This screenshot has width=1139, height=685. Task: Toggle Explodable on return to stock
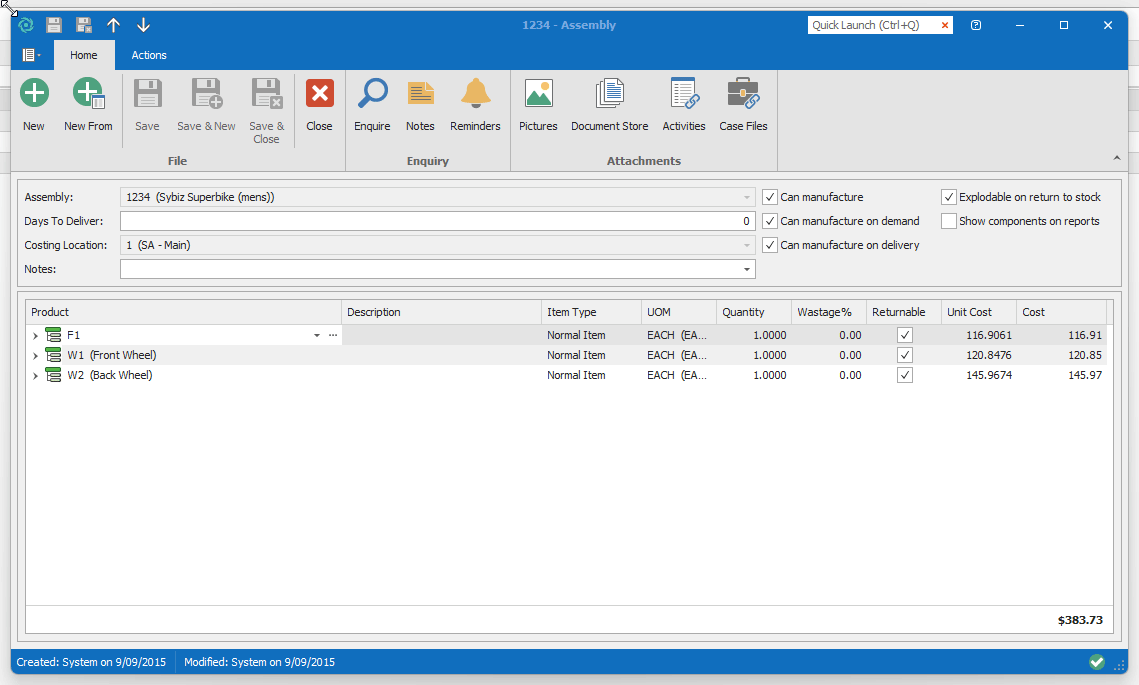949,197
